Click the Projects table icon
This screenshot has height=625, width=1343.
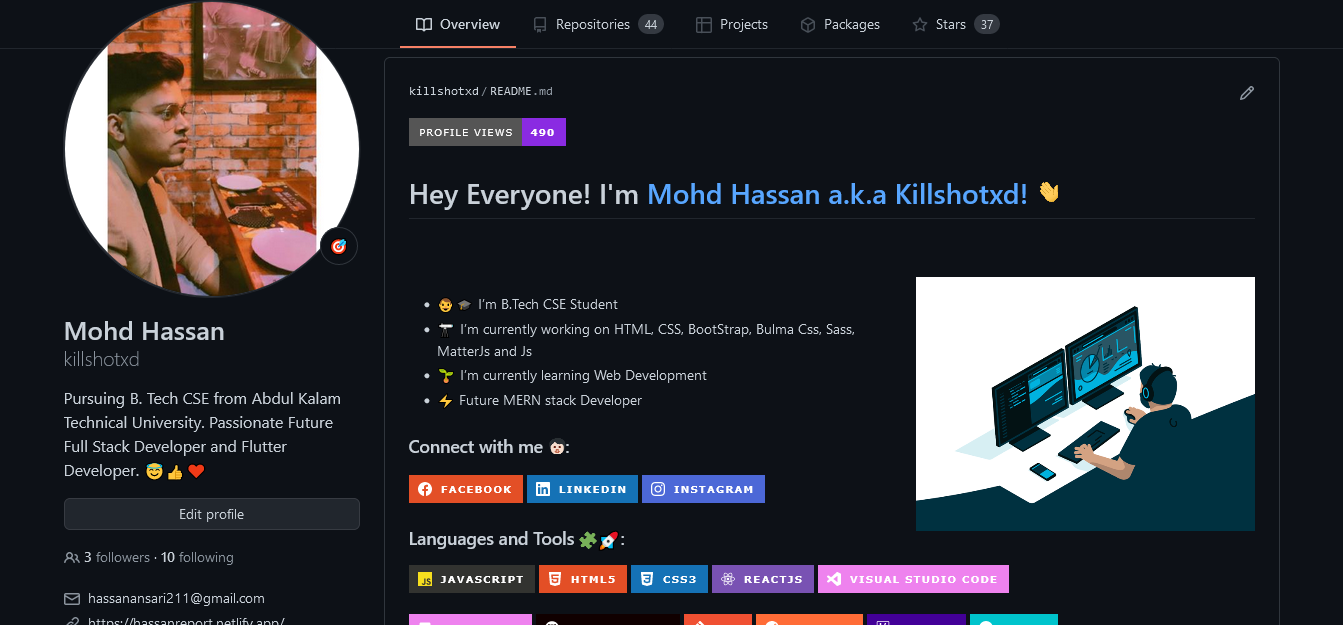(704, 24)
